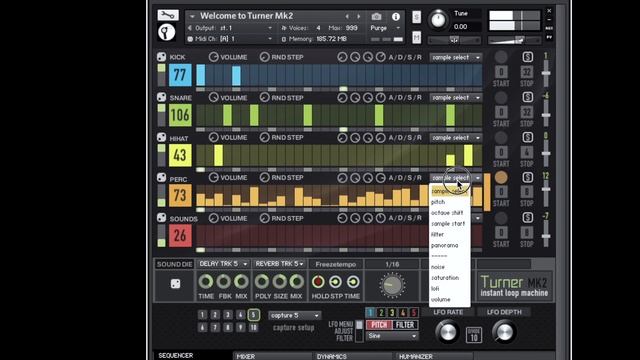640x360 pixels.
Task: Click the LFO DEPTH knob
Action: coord(504,331)
